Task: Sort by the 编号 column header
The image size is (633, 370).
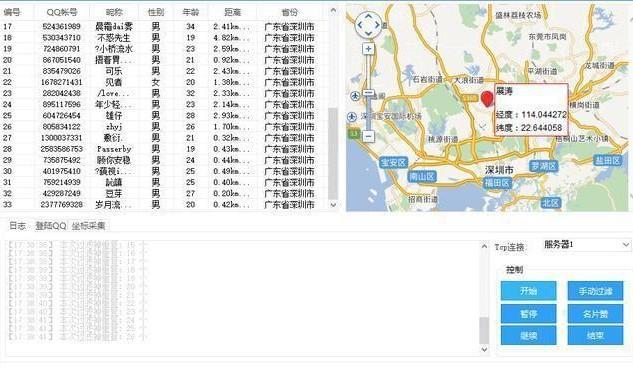Action: coord(17,12)
